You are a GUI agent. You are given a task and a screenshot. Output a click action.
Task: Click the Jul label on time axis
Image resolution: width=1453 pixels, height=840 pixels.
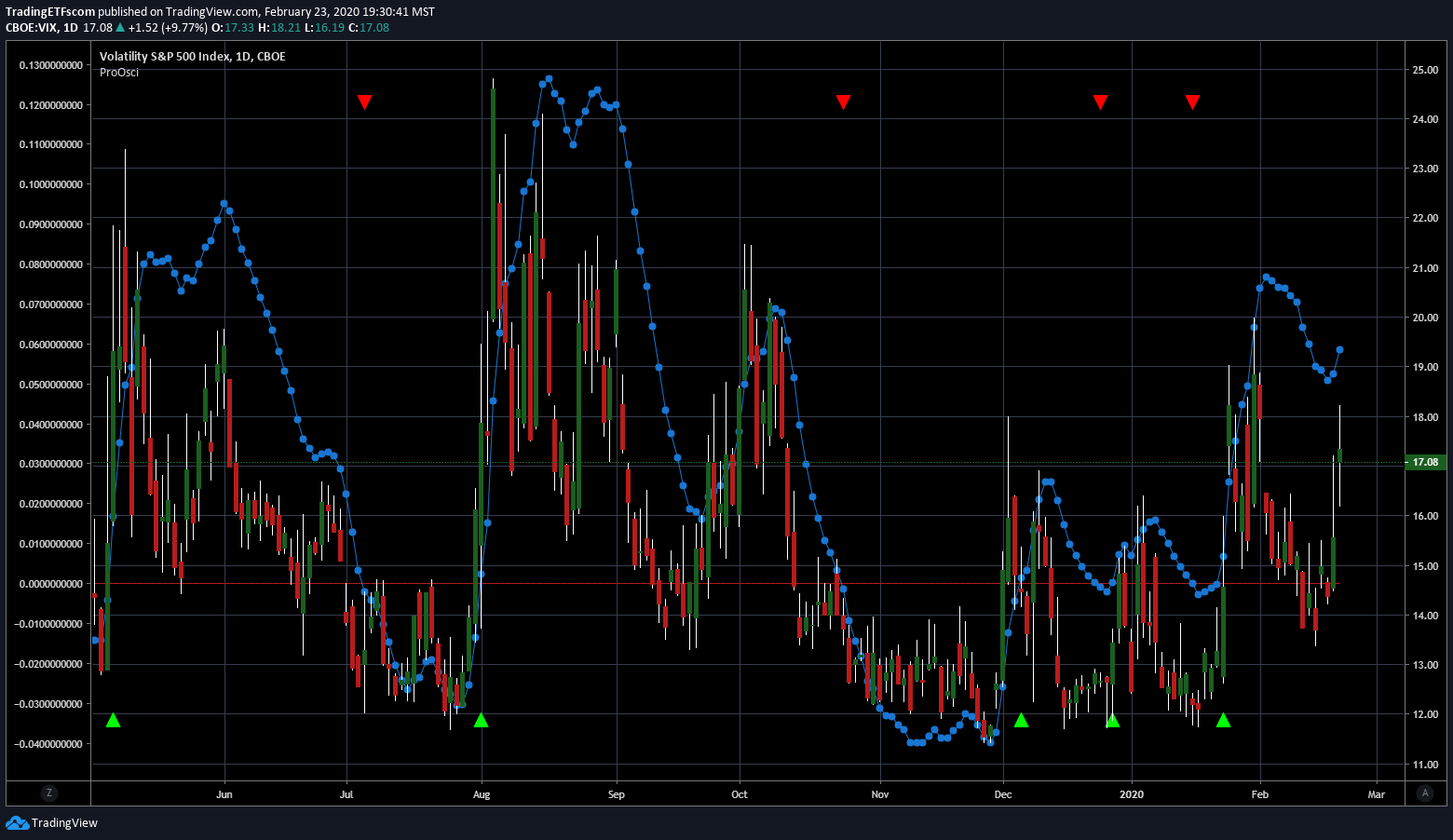click(x=346, y=794)
